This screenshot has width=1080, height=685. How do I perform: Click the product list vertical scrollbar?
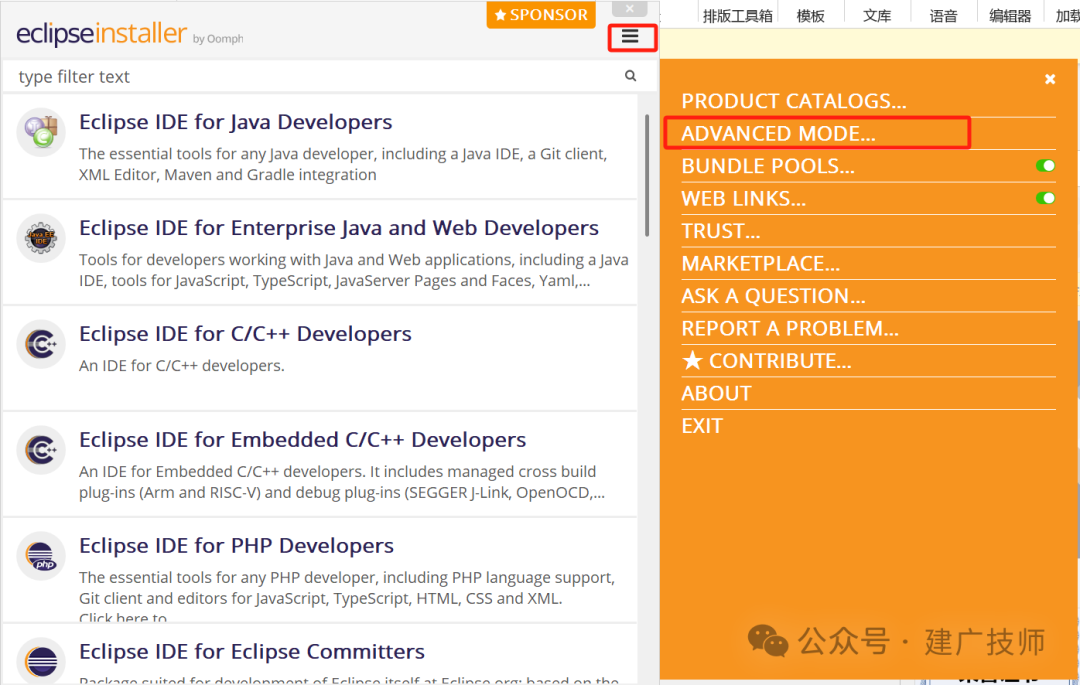coord(647,176)
